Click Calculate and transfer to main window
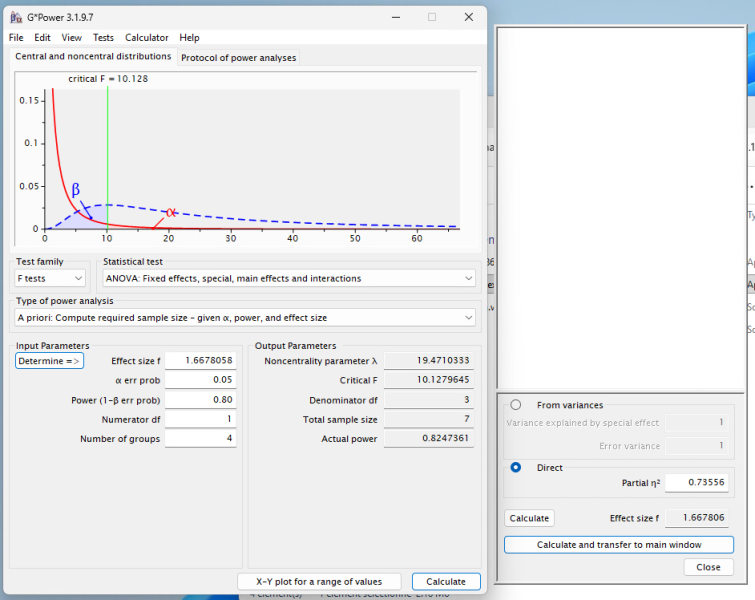 619,545
